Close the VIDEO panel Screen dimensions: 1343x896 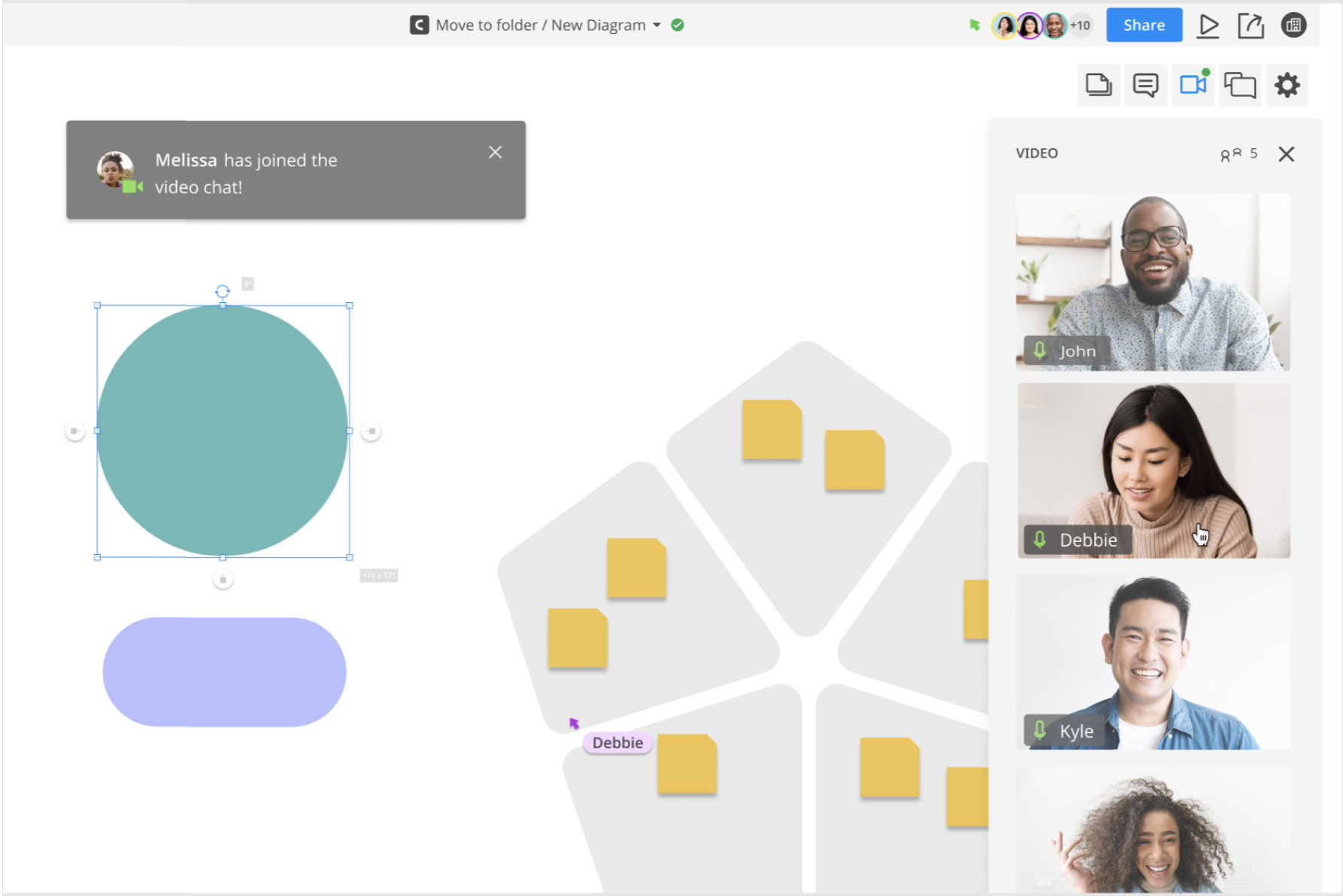pyautogui.click(x=1286, y=154)
